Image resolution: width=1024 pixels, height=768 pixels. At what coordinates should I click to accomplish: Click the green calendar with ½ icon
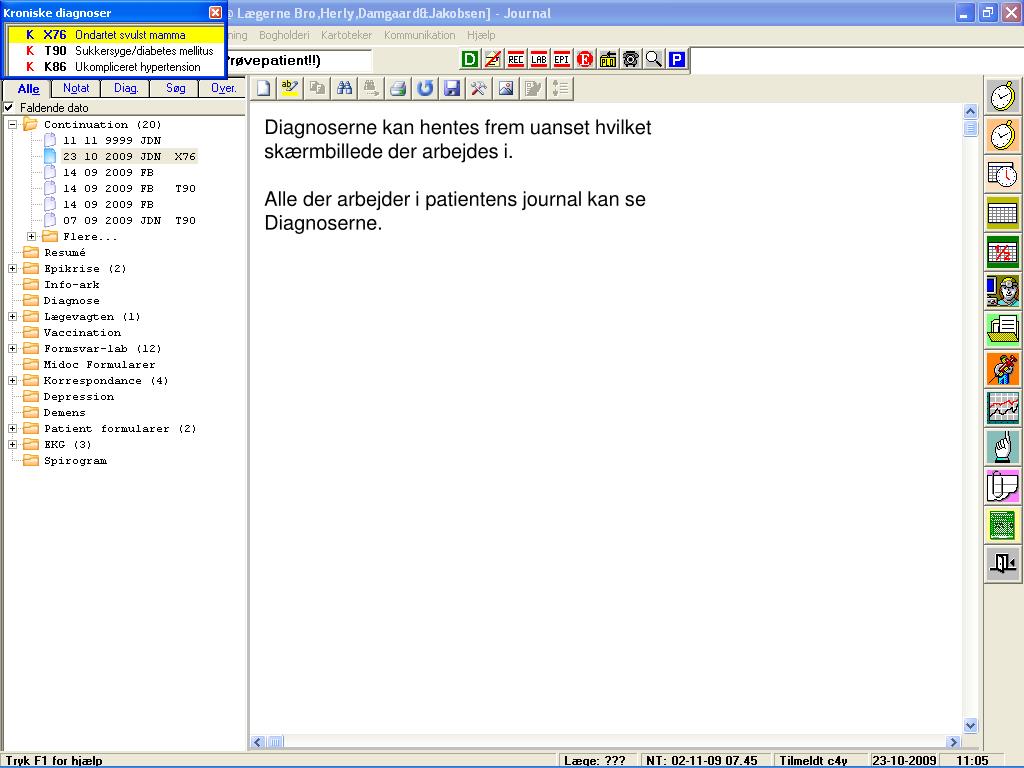(1003, 252)
